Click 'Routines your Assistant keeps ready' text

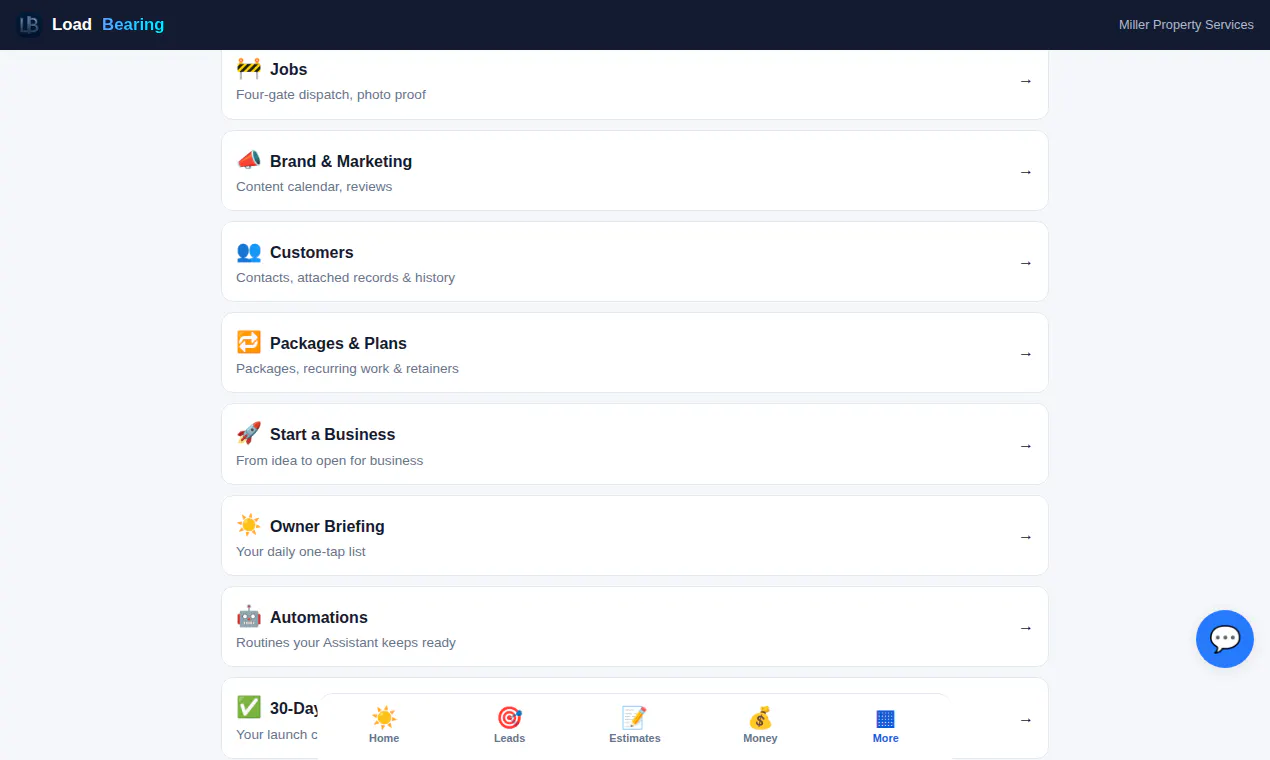(x=346, y=643)
